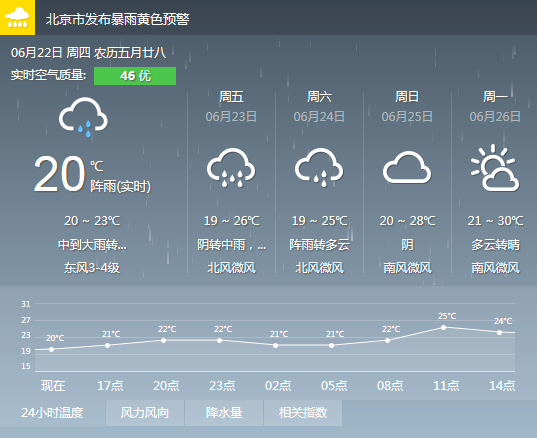Switch to the 风力风向 tab

coord(145,413)
